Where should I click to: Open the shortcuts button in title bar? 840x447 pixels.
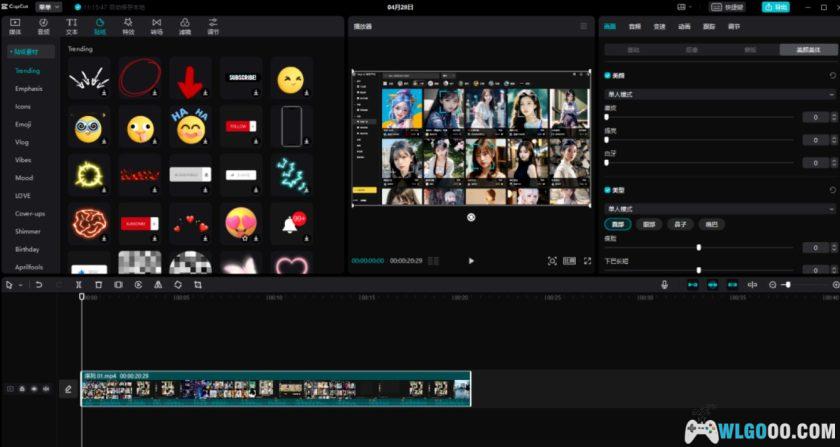(728, 7)
